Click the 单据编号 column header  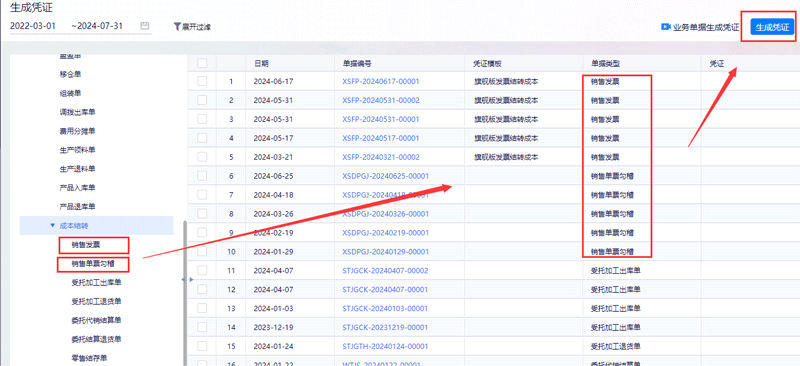pos(357,63)
